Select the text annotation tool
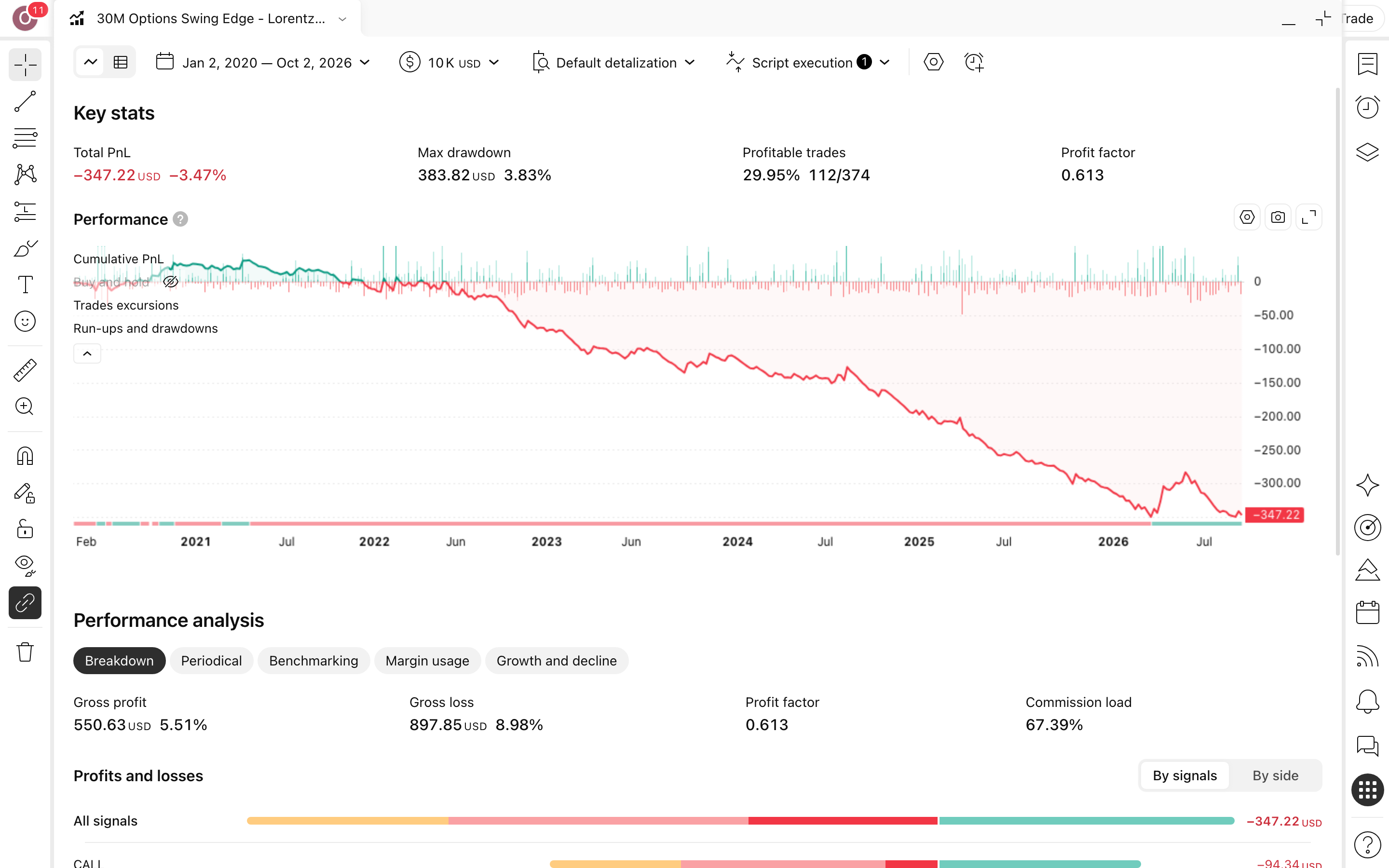The width and height of the screenshot is (1389, 868). 25,285
